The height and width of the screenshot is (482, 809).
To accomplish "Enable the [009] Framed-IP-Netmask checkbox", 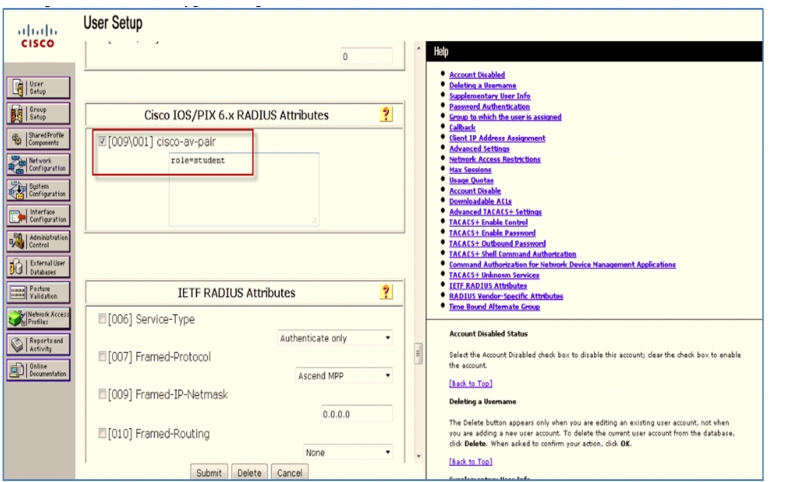I will [x=102, y=394].
